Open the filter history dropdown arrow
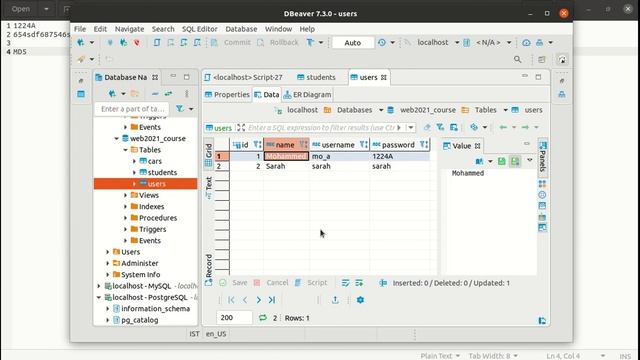 [x=411, y=128]
